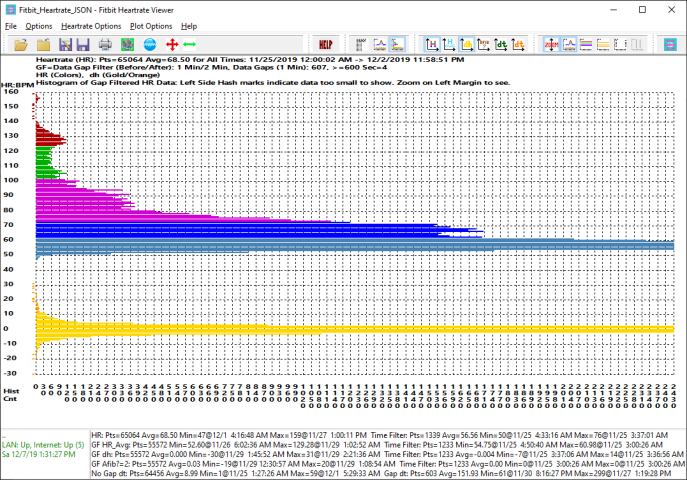This screenshot has width=687, height=480.
Task: Toggle the multicolor H heartrate plot button
Action: pos(432,45)
